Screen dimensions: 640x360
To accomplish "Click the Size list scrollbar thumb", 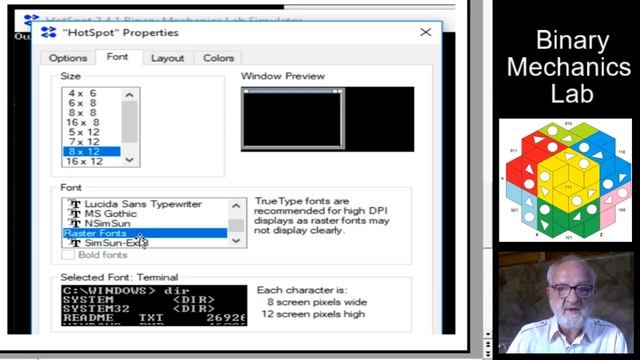I will tap(129, 122).
